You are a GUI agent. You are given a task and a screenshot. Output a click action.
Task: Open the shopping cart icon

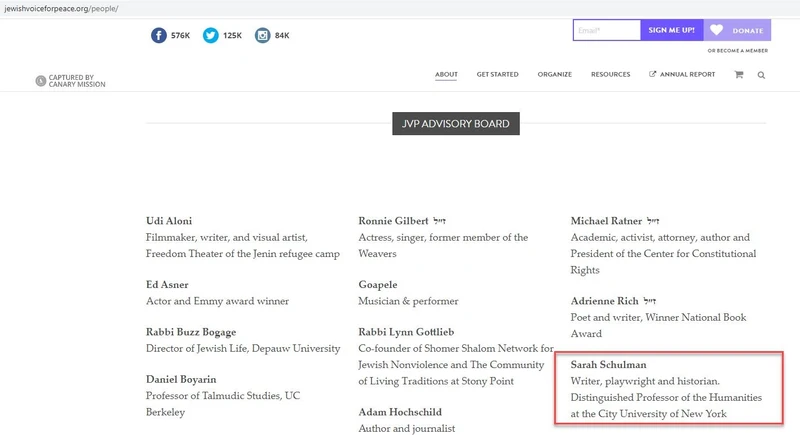[x=739, y=75]
